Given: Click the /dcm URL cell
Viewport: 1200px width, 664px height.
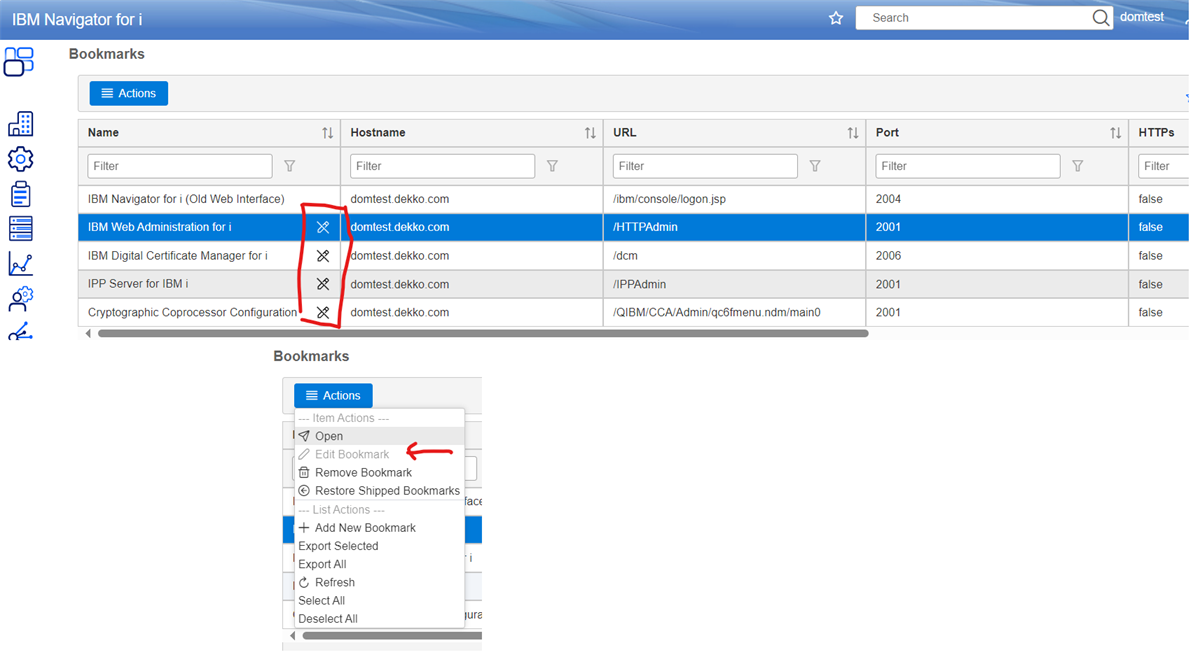Looking at the screenshot, I should click(x=734, y=256).
